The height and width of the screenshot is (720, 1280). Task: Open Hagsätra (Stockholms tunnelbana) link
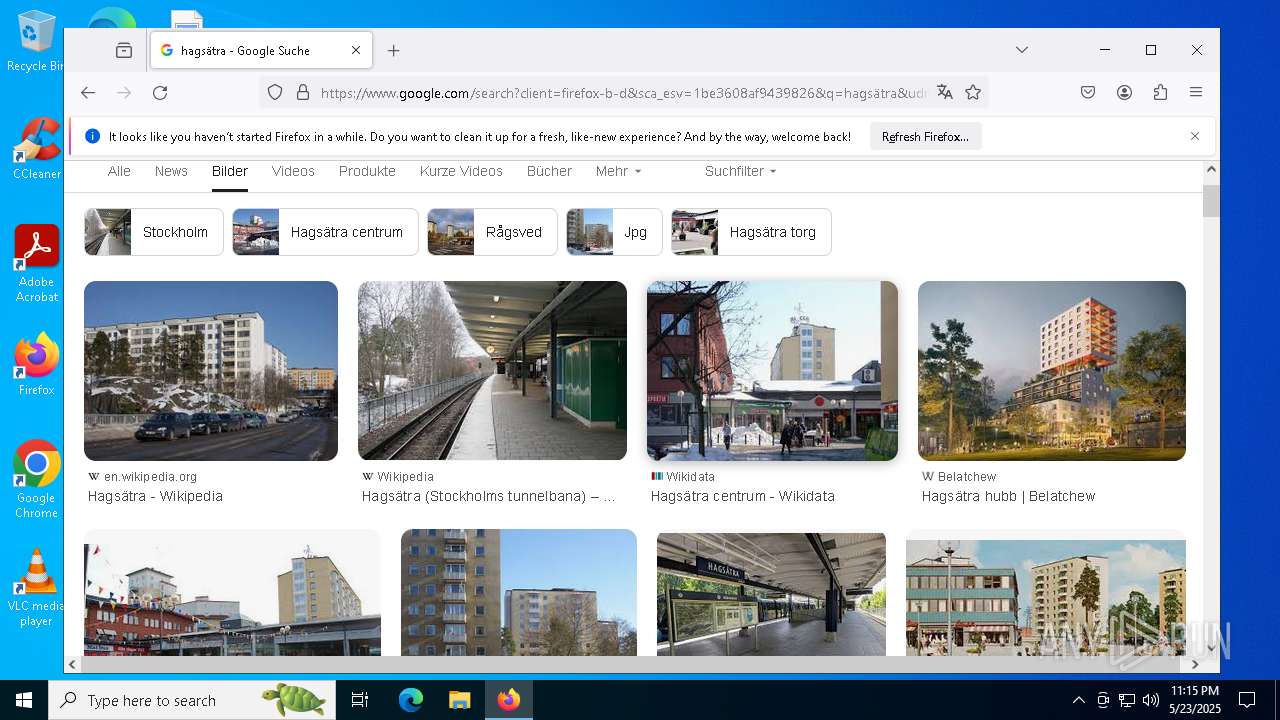coord(488,496)
